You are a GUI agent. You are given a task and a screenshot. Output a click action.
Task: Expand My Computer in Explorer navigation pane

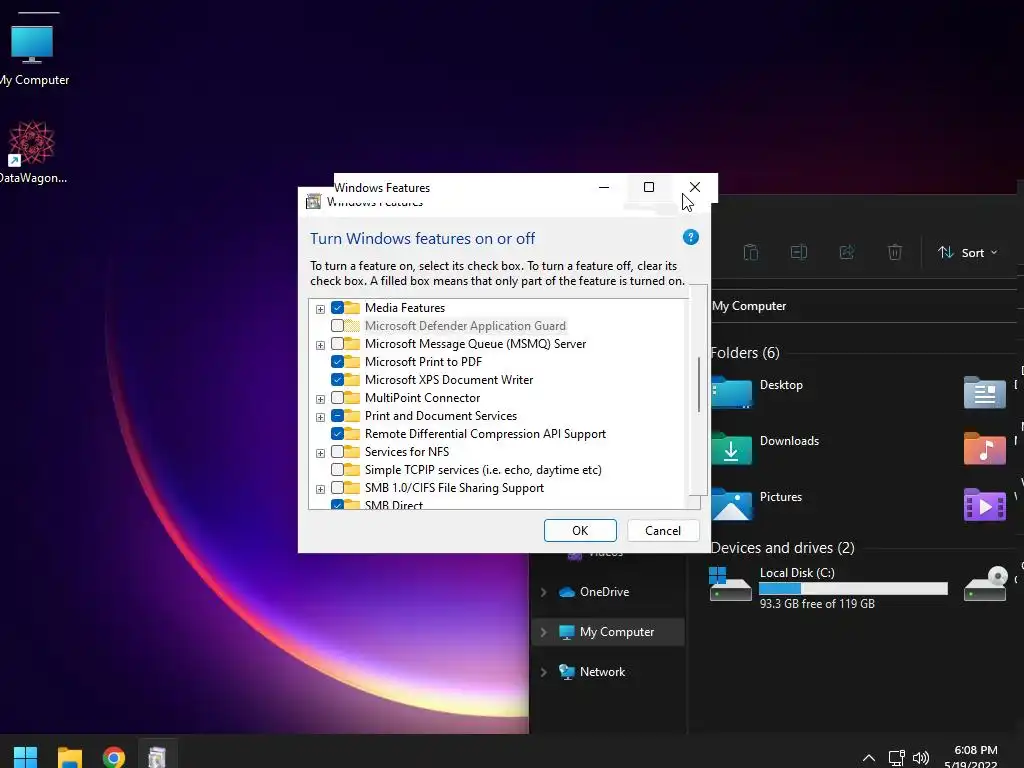coord(543,632)
